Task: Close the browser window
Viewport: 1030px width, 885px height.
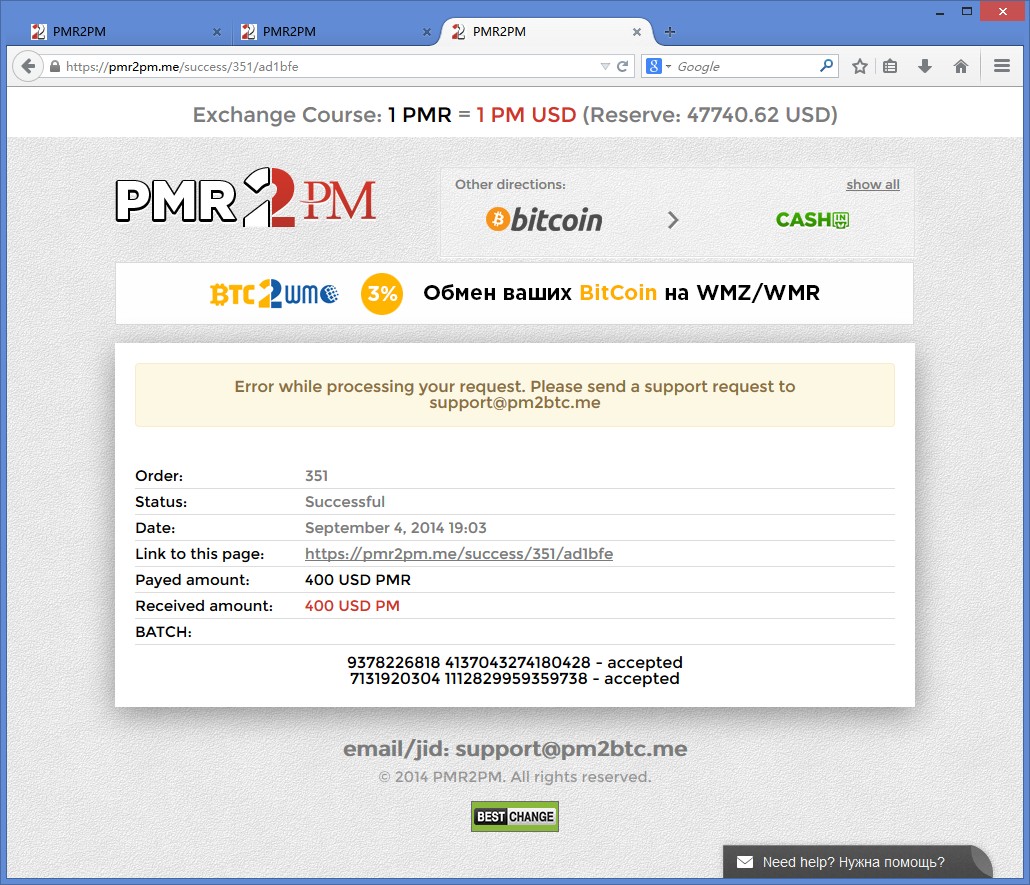Action: coord(1003,11)
